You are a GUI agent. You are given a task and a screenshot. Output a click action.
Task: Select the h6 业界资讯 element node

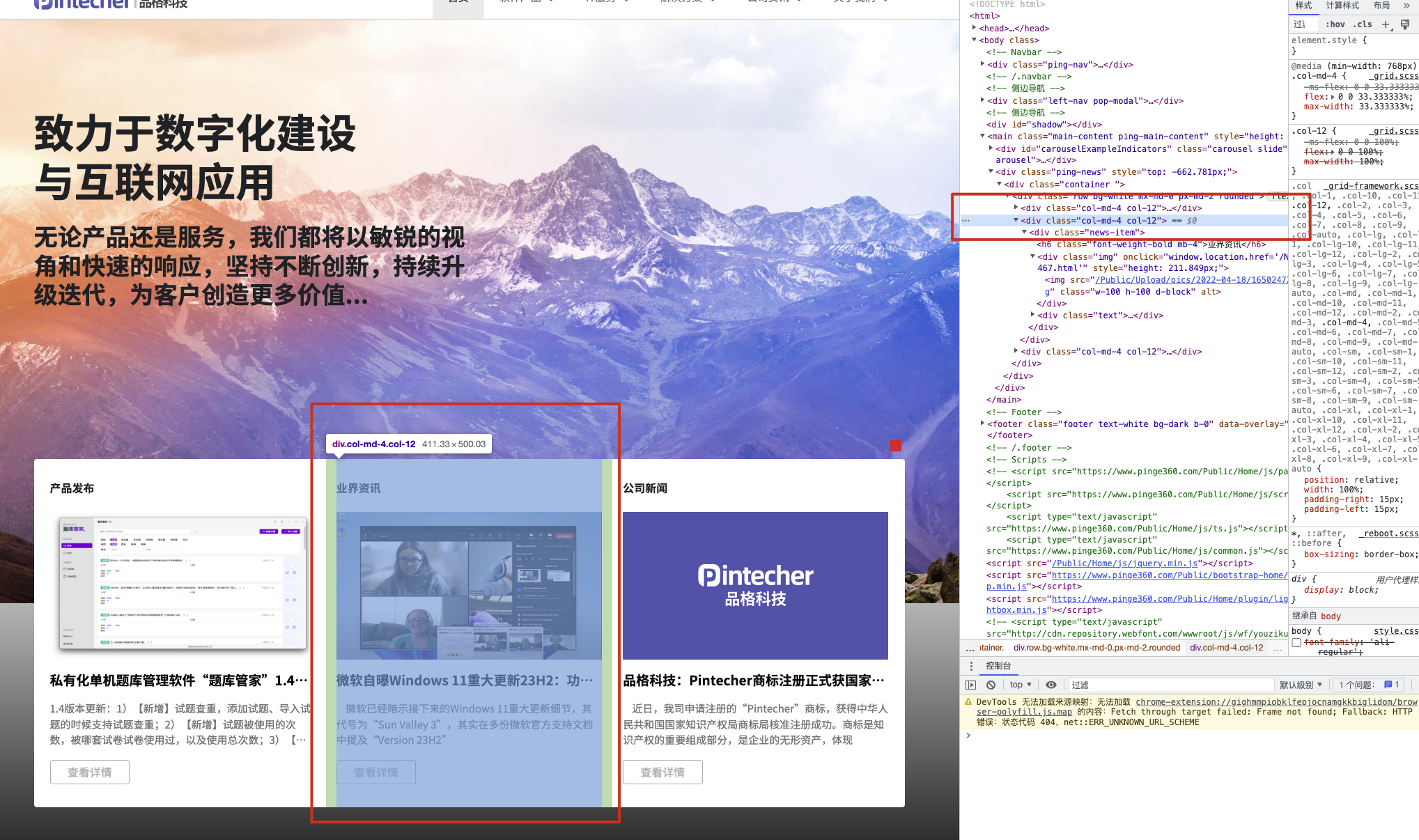click(x=1151, y=244)
